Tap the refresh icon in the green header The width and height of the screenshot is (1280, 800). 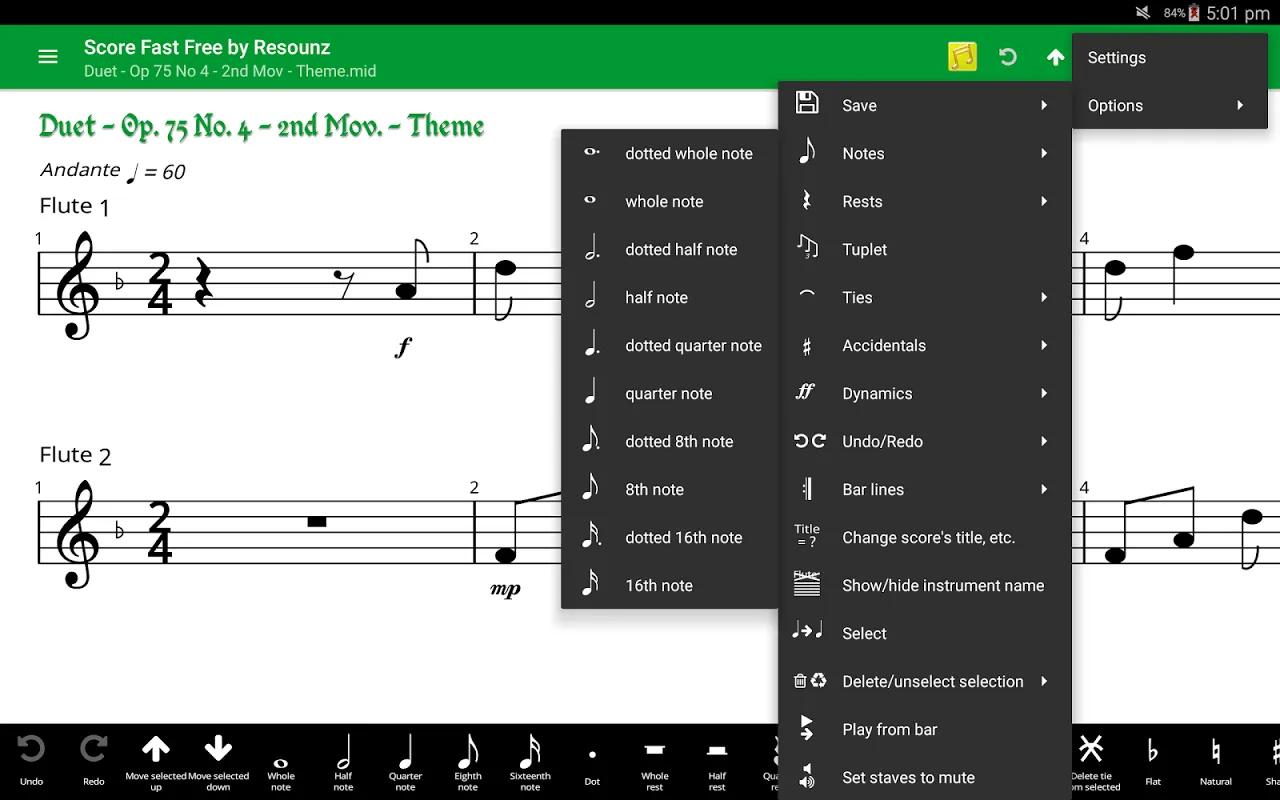[1008, 57]
